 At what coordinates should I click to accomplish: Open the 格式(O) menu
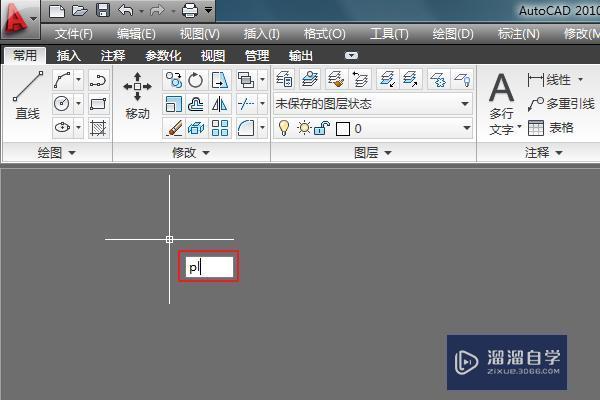[x=324, y=34]
